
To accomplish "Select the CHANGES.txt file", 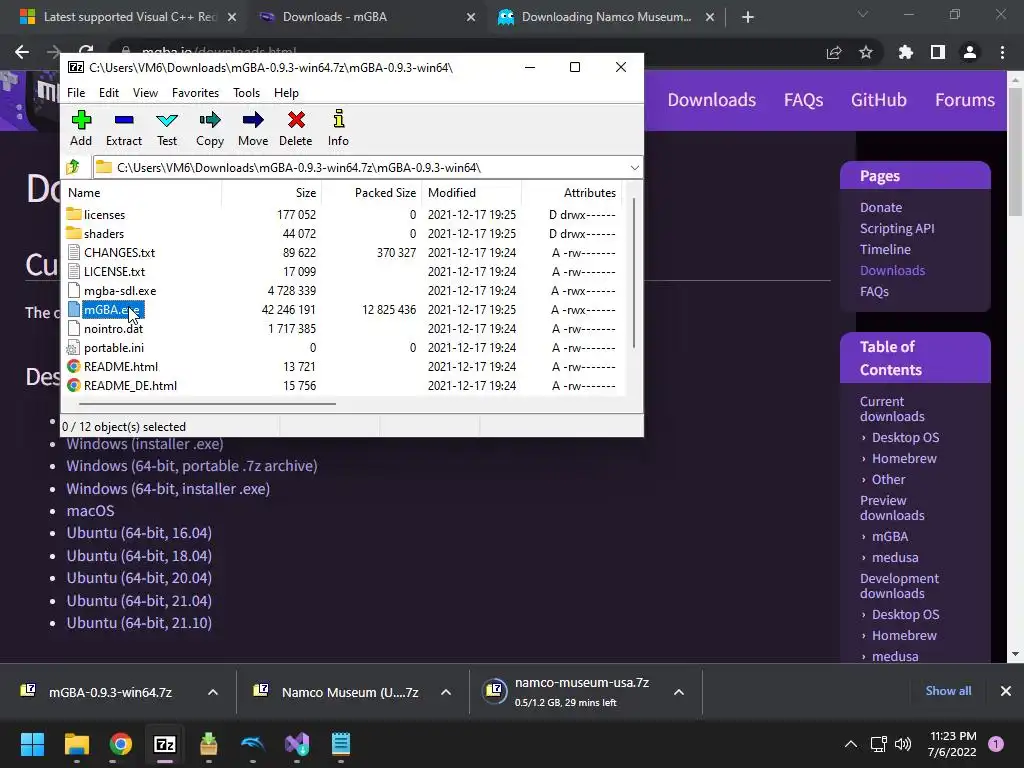I will (344, 253).
